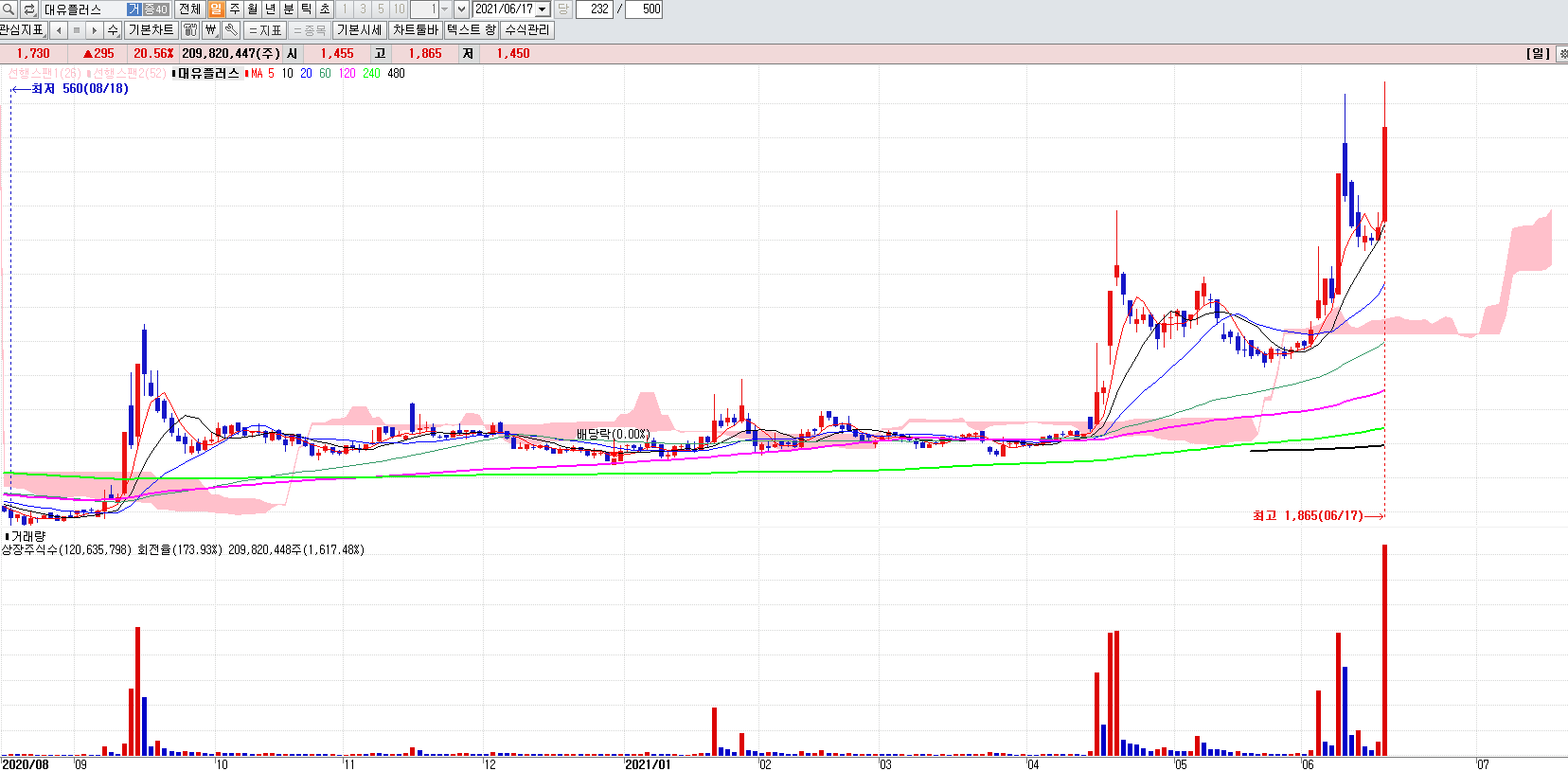Viewport: 1568px width, 771px height.
Task: Click the 배당락(0.00%) annotation
Action: click(x=613, y=434)
